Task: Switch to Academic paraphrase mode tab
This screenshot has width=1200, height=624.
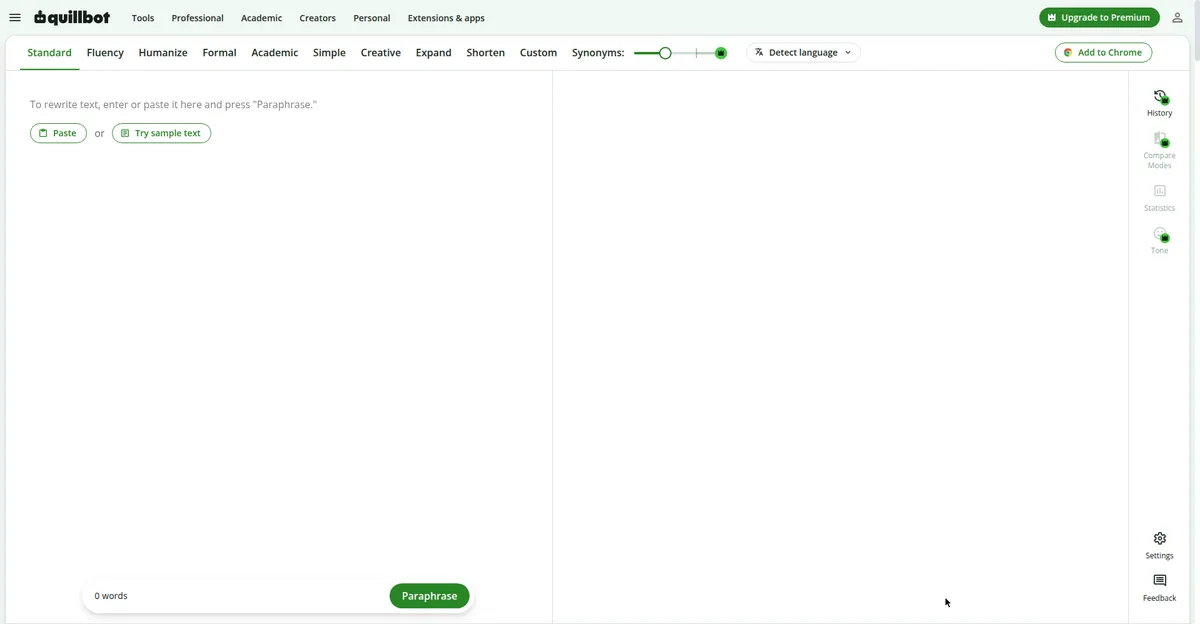Action: (x=275, y=53)
